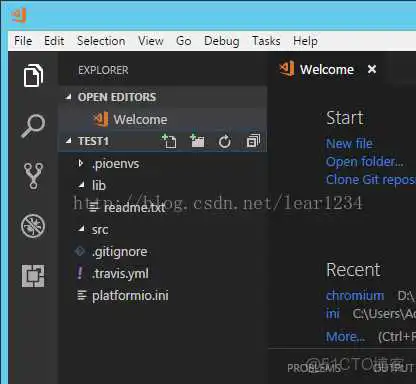Click the app logo in title bar
416x384 pixels.
[x=18, y=15]
